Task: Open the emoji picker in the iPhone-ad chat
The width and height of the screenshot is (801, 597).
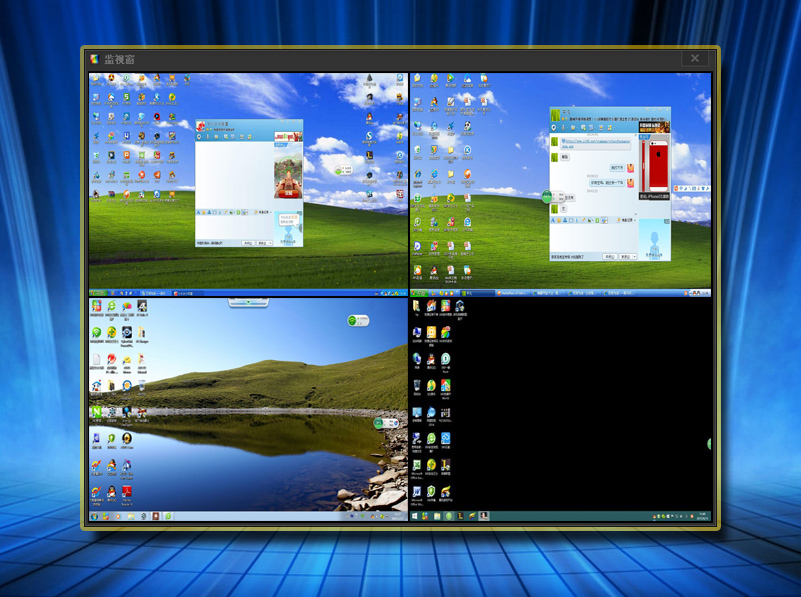Action: coord(559,220)
